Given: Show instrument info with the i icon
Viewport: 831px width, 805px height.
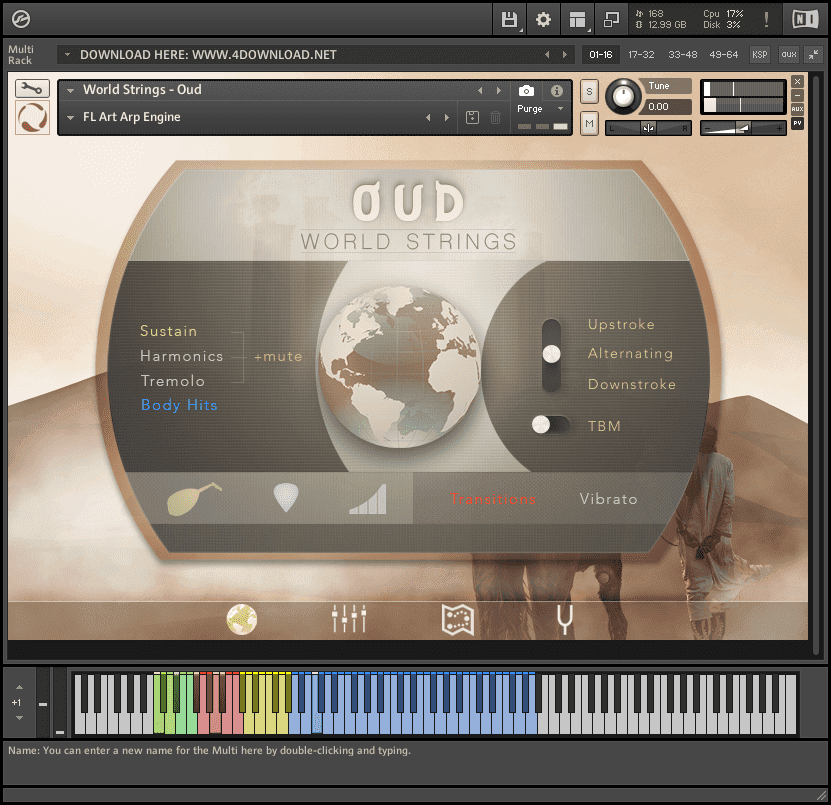Looking at the screenshot, I should (556, 91).
